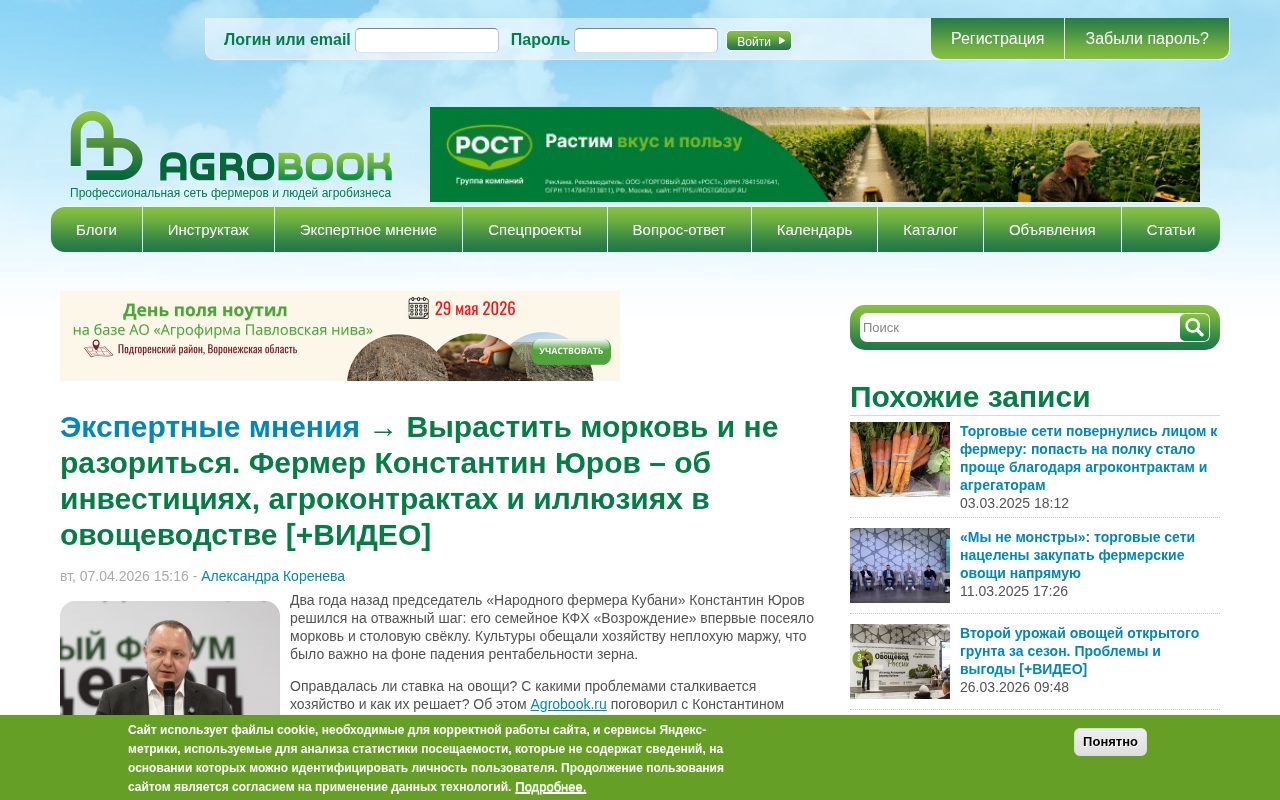Click the carrots thumbnail in Похожие записи

[899, 459]
